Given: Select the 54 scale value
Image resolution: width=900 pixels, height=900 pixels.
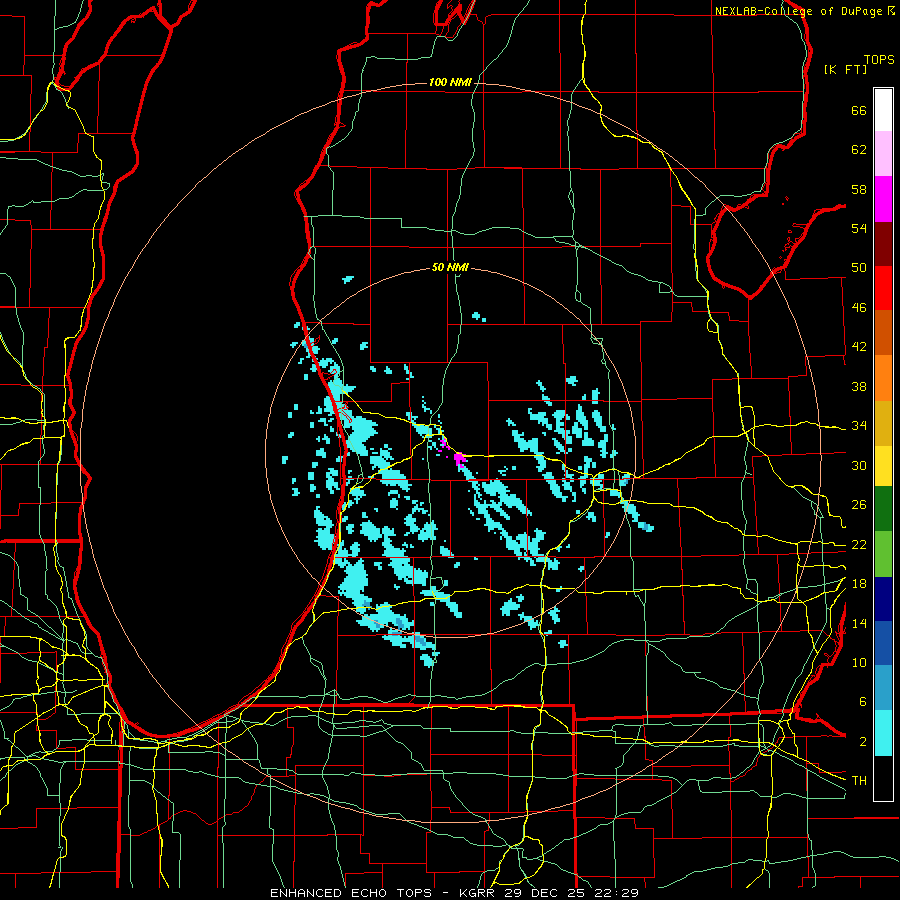Looking at the screenshot, I should coord(859,228).
